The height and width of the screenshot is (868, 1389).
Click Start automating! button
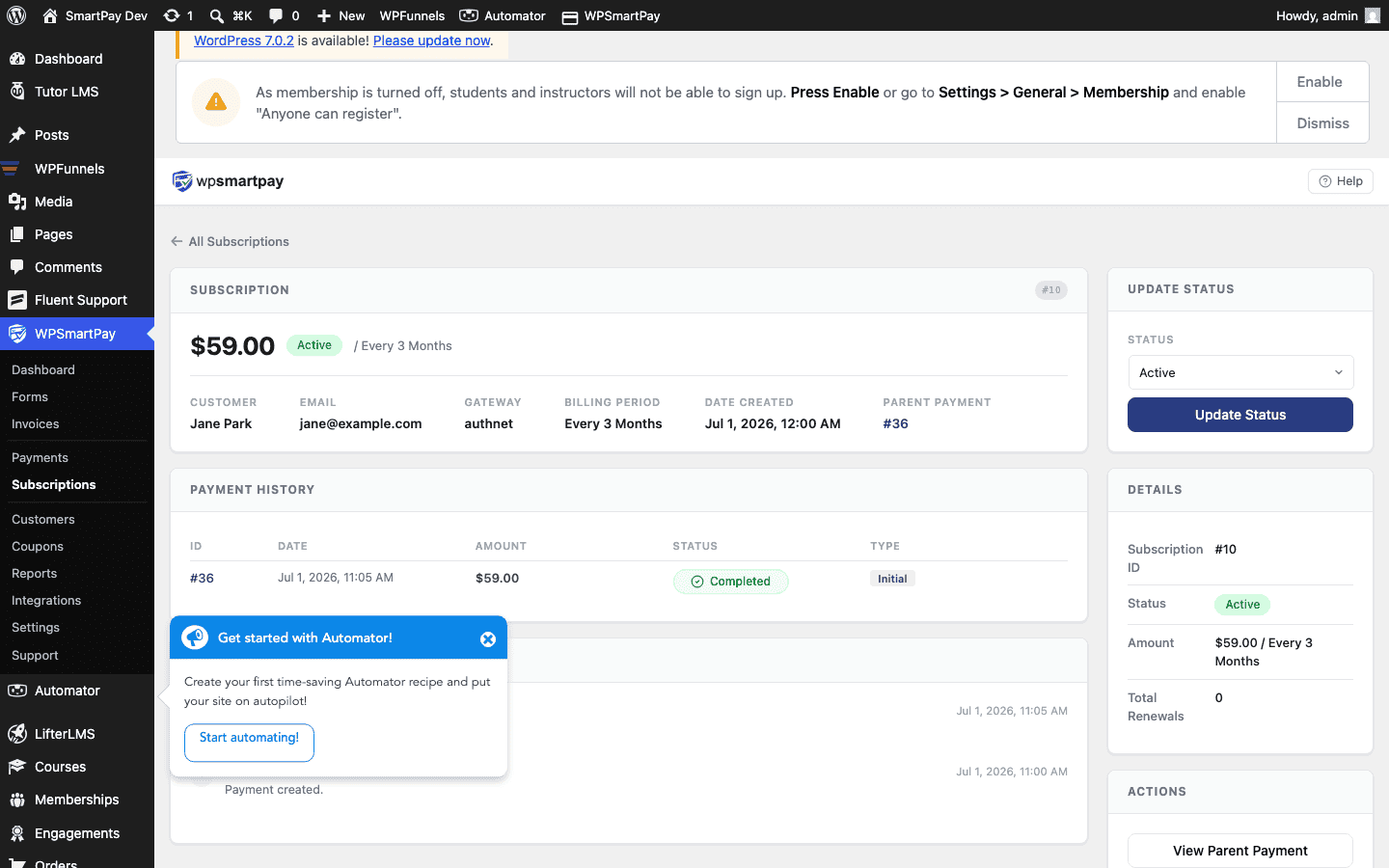(x=249, y=742)
